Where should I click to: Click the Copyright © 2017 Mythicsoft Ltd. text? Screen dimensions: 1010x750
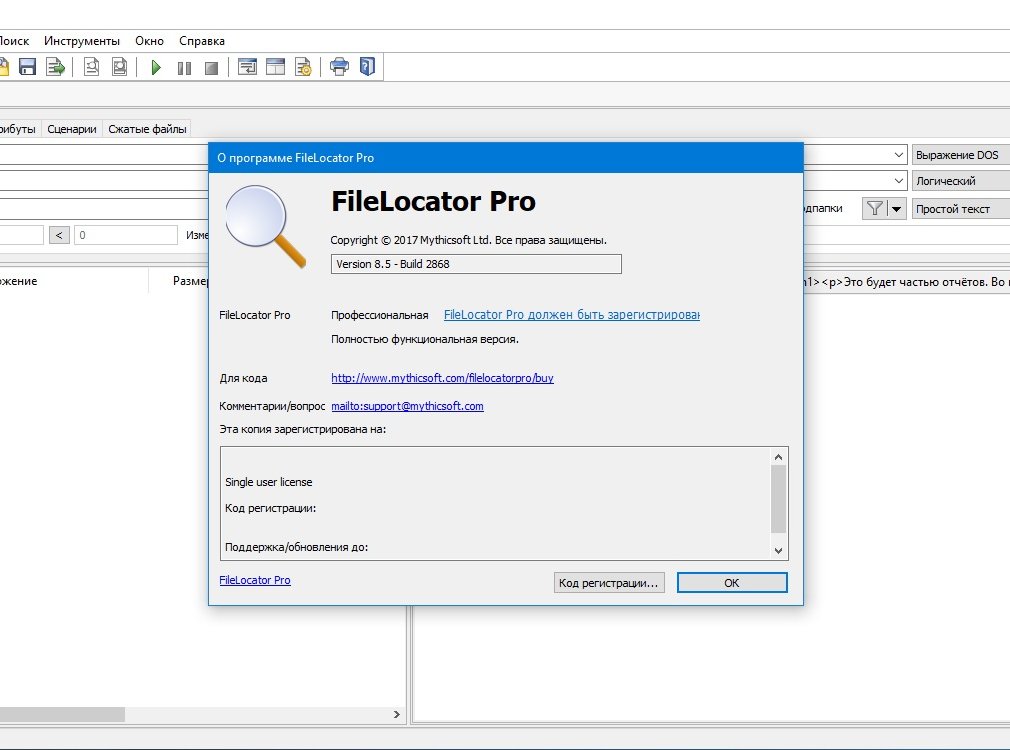468,240
